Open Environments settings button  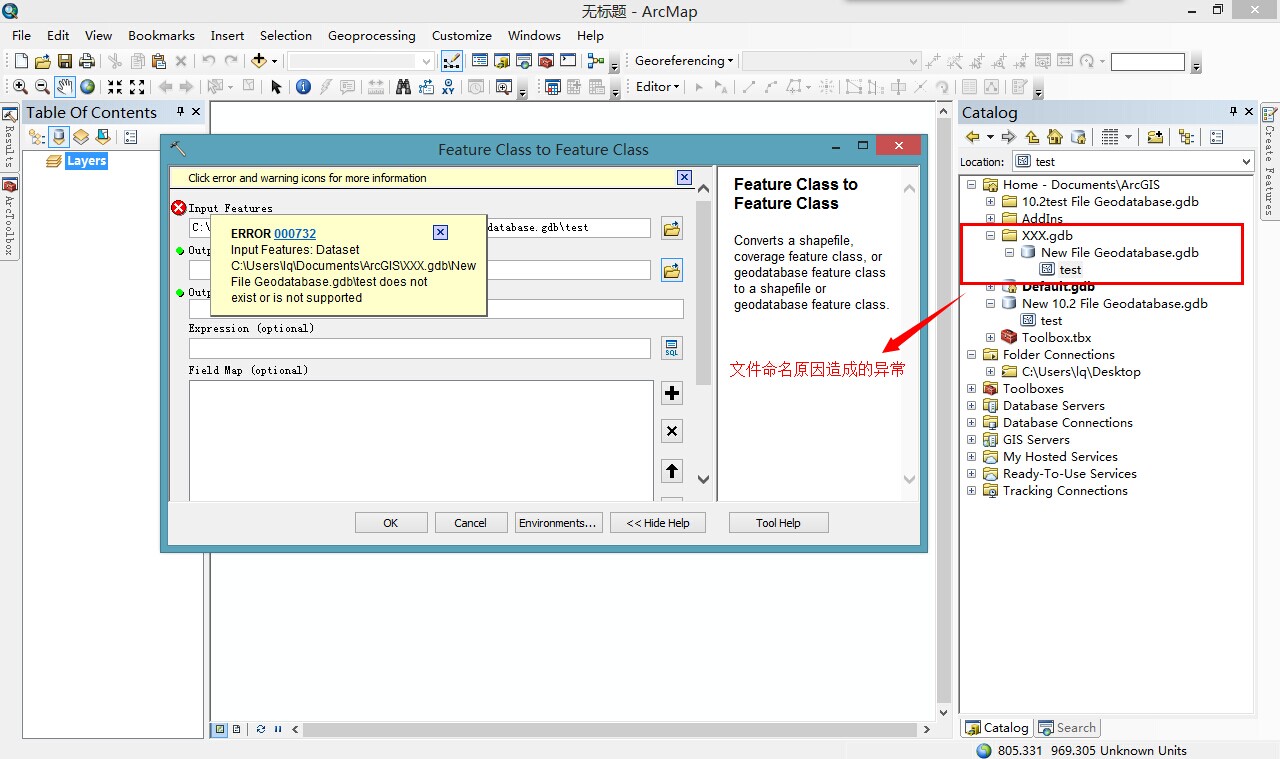coord(557,523)
